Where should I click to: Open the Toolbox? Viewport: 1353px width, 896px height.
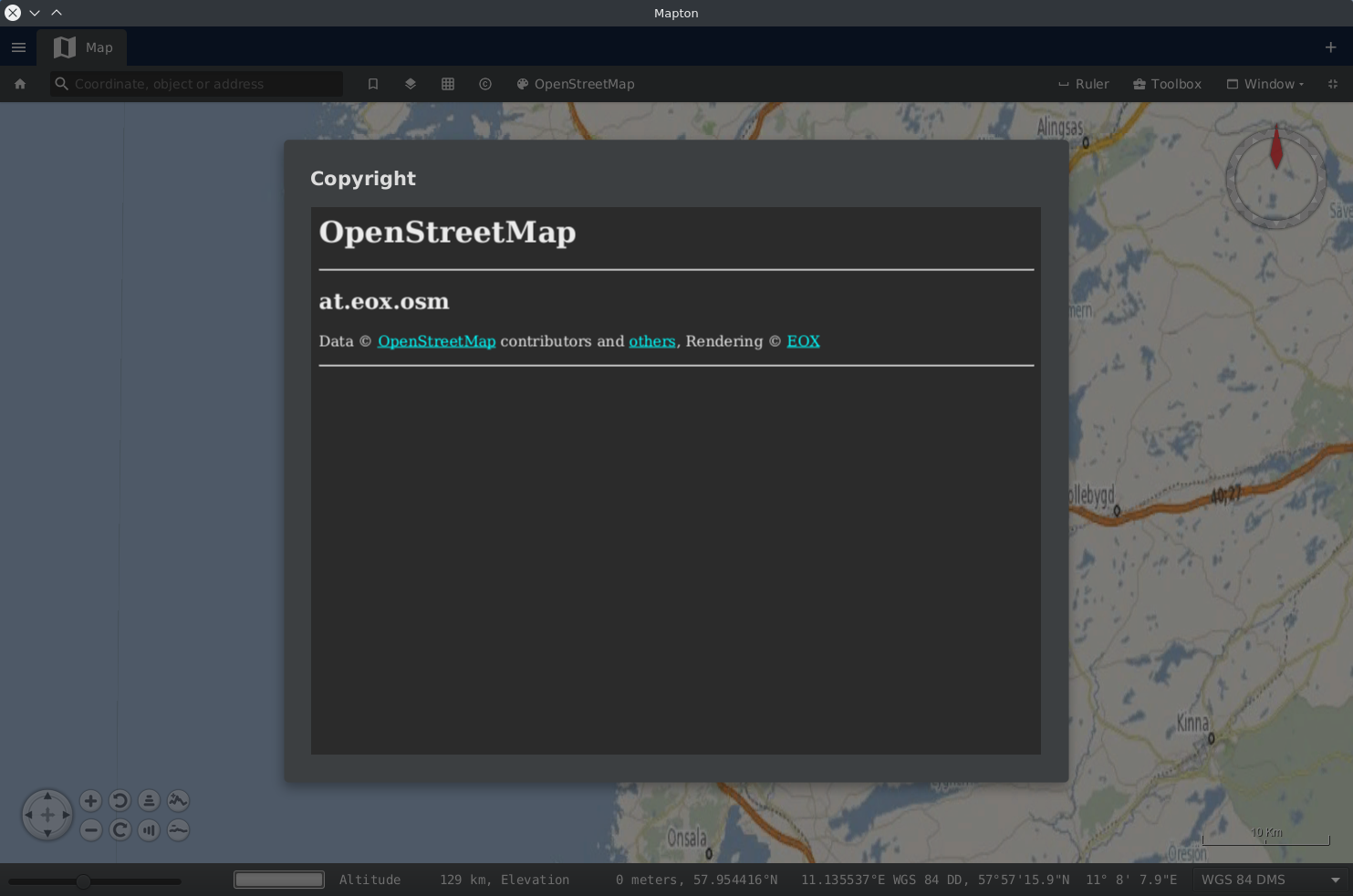pos(1168,84)
